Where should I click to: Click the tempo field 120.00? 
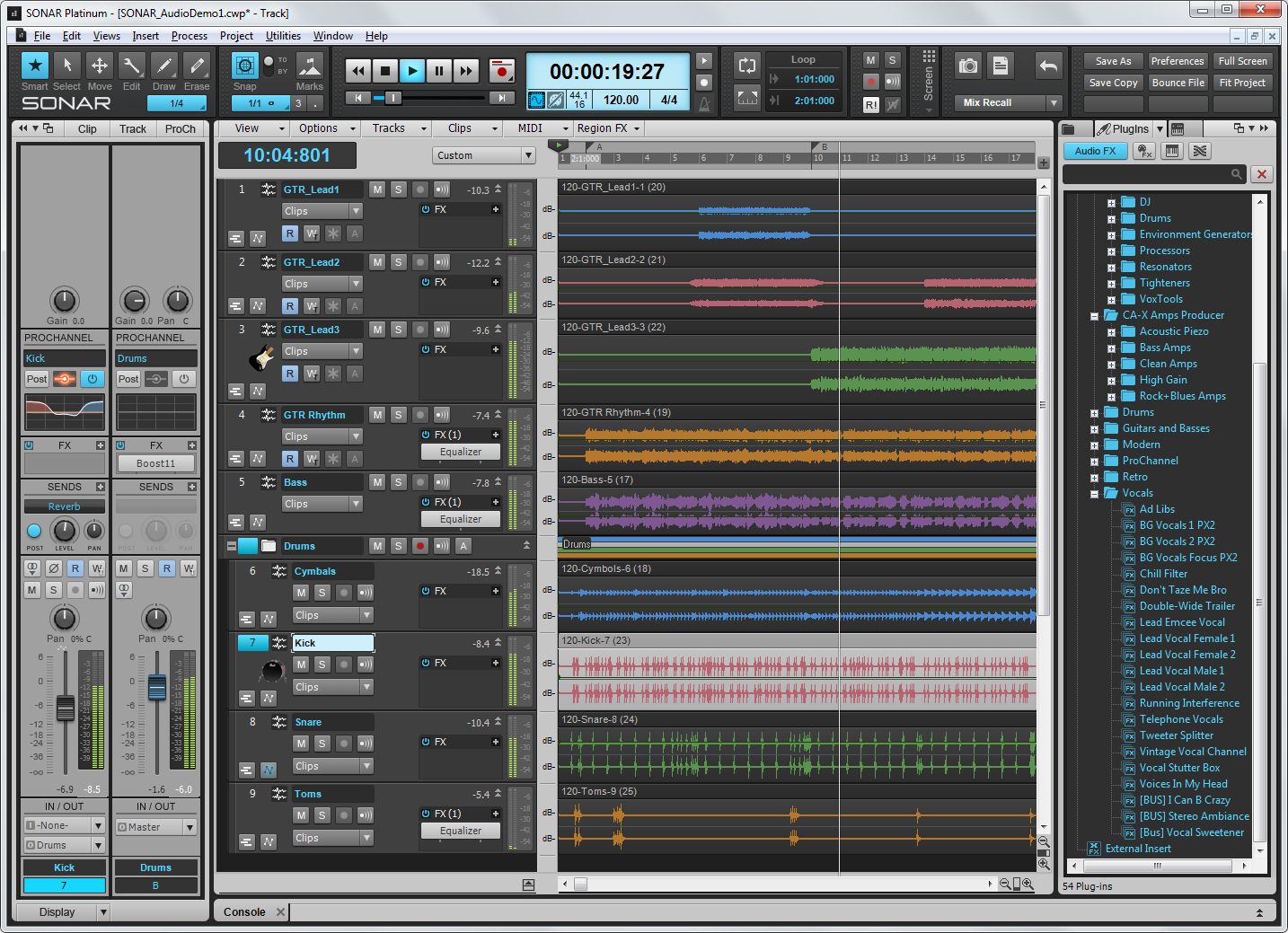click(621, 100)
